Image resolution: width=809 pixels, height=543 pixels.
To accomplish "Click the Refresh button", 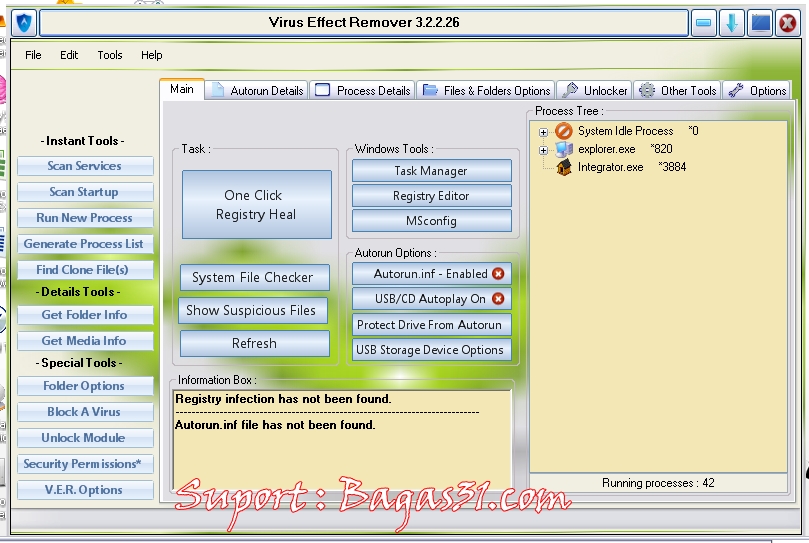I will click(254, 343).
